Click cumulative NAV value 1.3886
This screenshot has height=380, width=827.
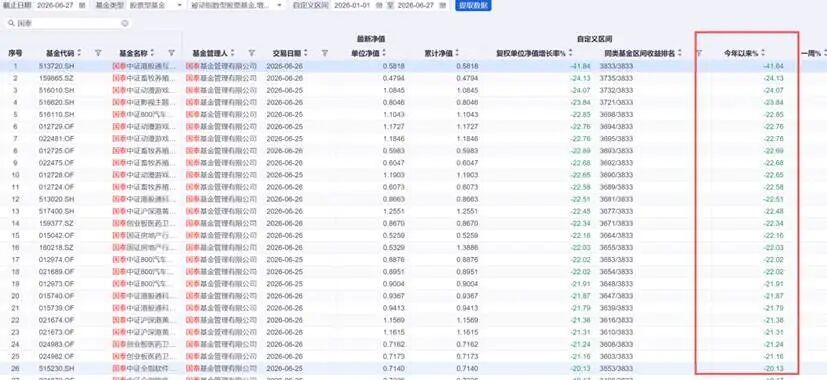click(x=468, y=248)
